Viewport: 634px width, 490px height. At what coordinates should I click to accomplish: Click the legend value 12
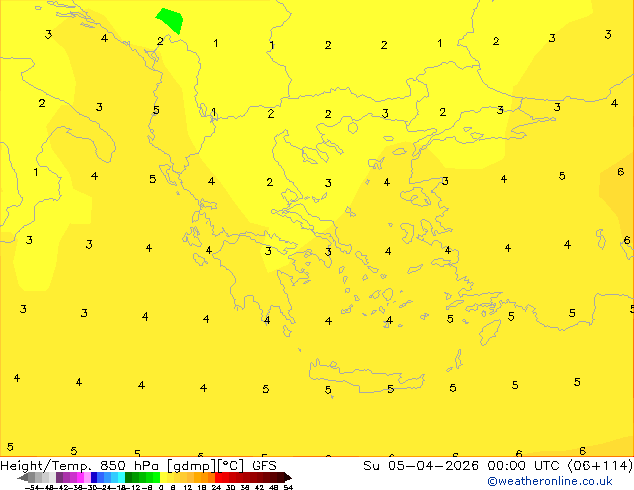click(188, 487)
